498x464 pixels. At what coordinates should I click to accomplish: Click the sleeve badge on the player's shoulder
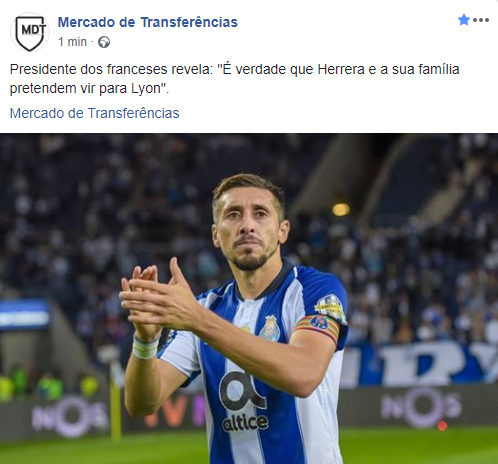329,304
